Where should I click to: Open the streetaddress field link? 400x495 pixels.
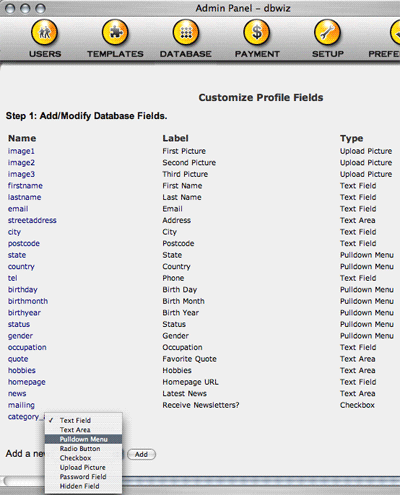[x=32, y=220]
